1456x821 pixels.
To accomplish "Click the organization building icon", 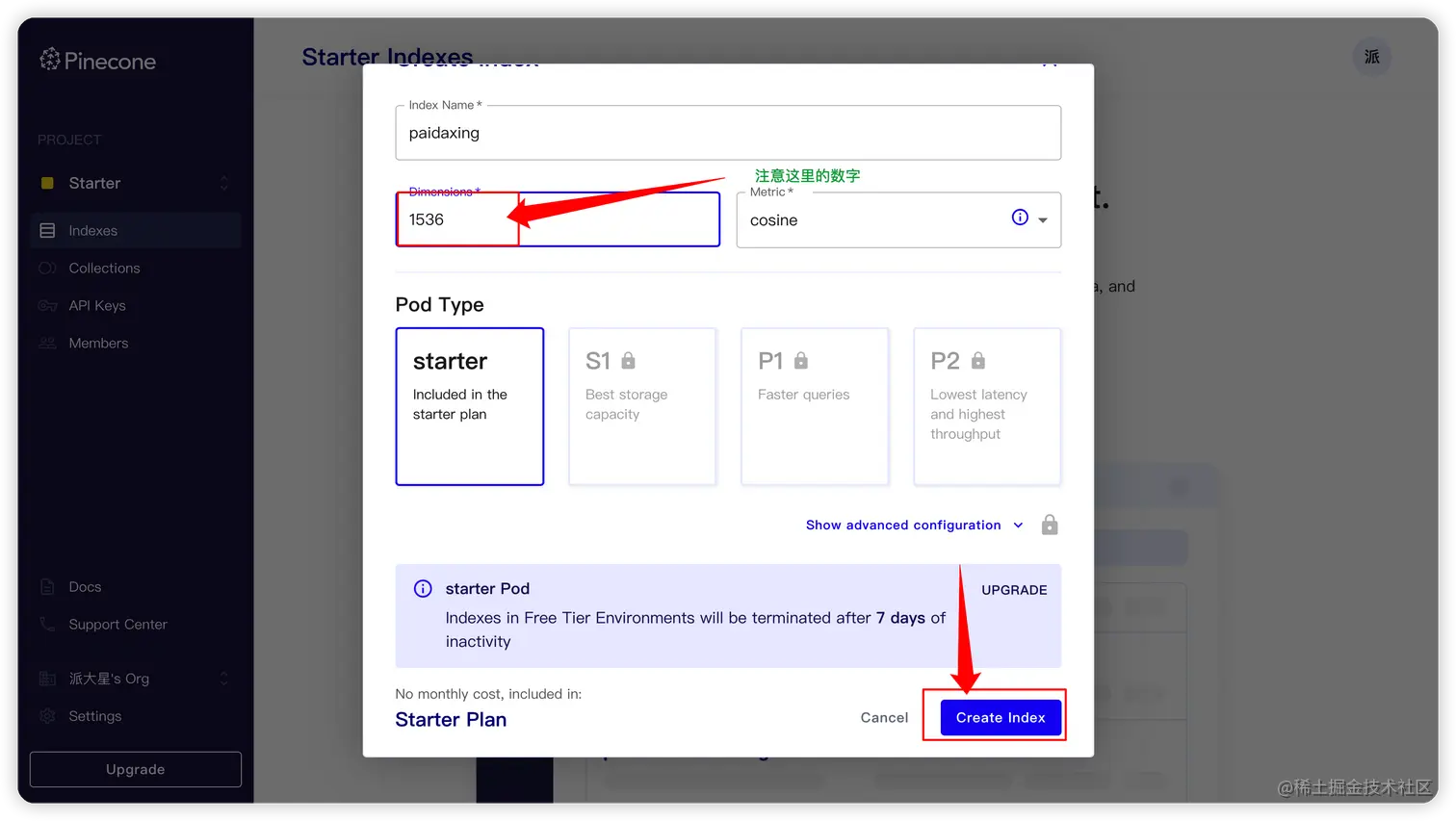I will click(47, 679).
